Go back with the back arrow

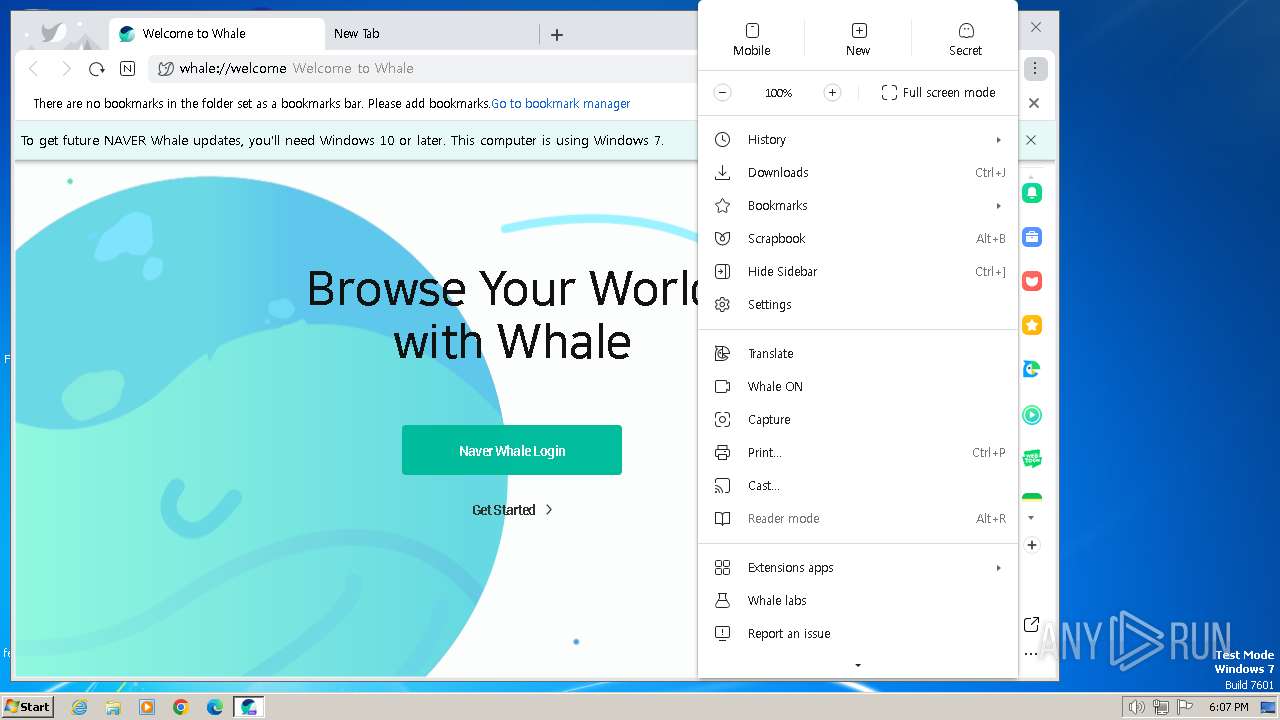click(34, 69)
